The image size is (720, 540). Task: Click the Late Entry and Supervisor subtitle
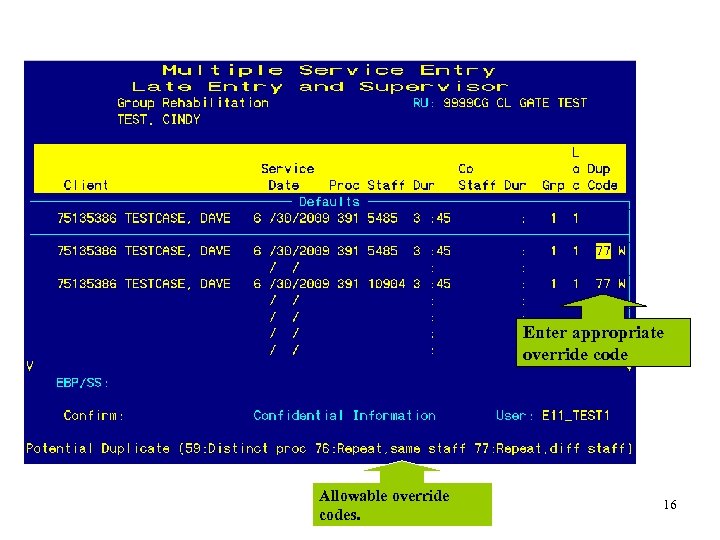[320, 86]
